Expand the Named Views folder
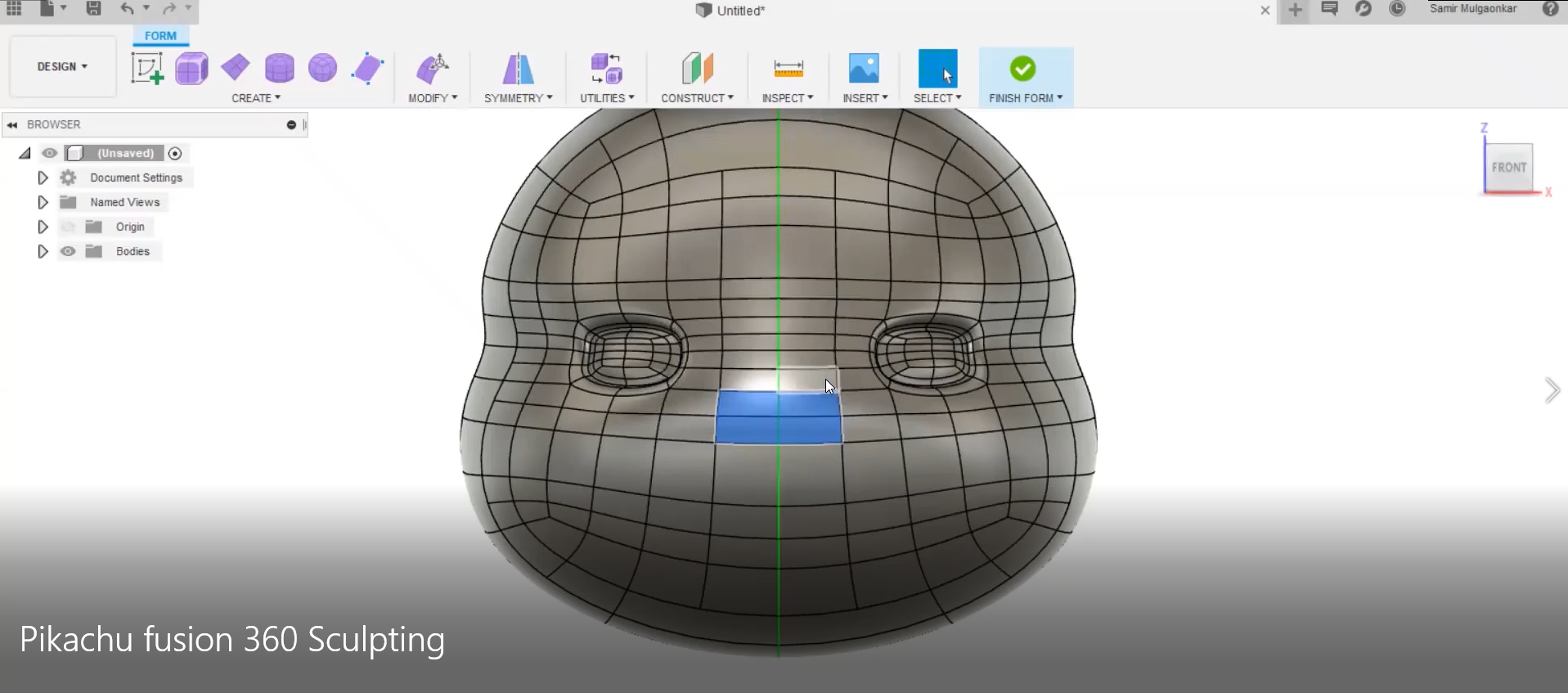Screen dimensions: 1568x693 [43, 202]
